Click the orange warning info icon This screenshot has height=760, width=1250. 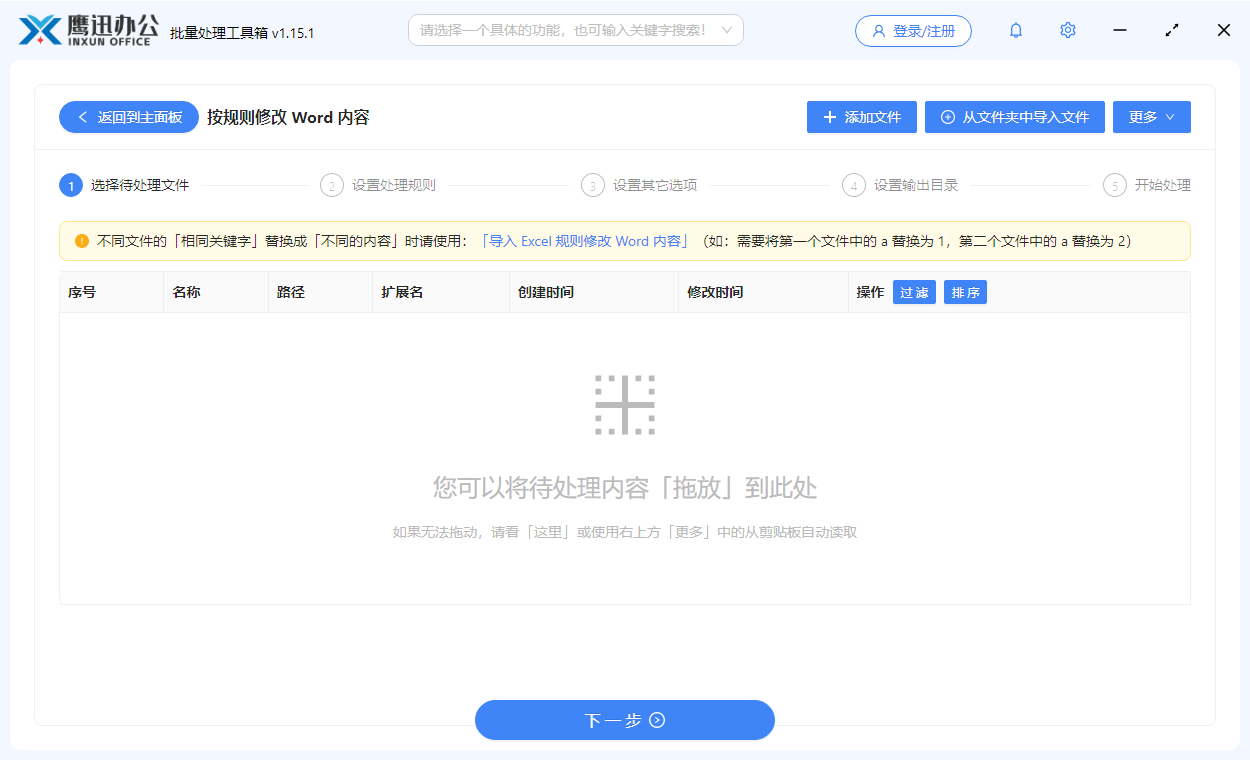click(x=82, y=241)
